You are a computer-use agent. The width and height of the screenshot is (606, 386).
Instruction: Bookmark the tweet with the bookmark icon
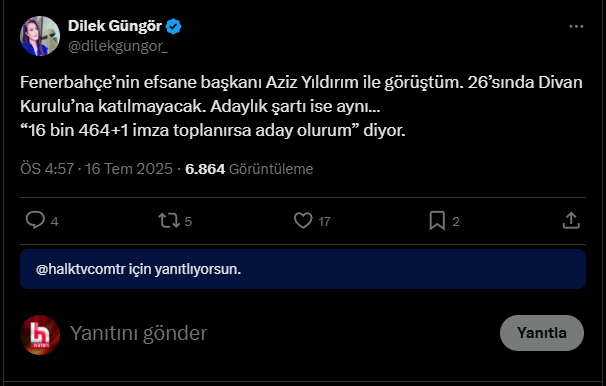437,221
